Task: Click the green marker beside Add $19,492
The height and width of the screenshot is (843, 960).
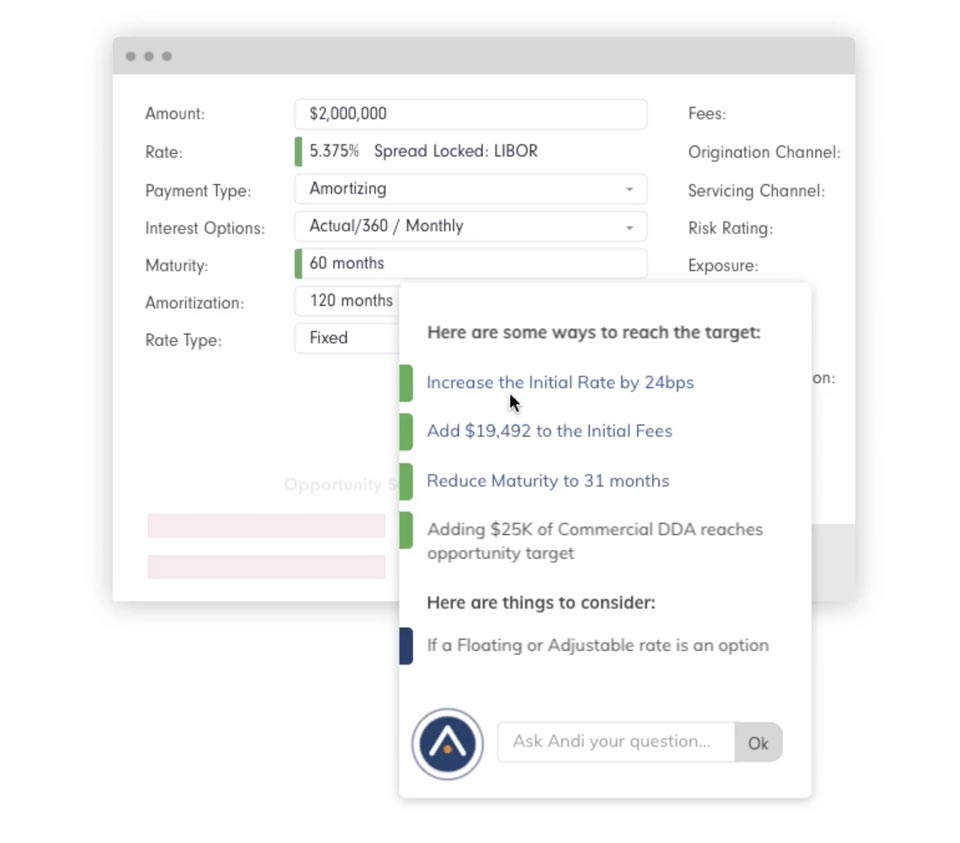Action: [x=406, y=432]
